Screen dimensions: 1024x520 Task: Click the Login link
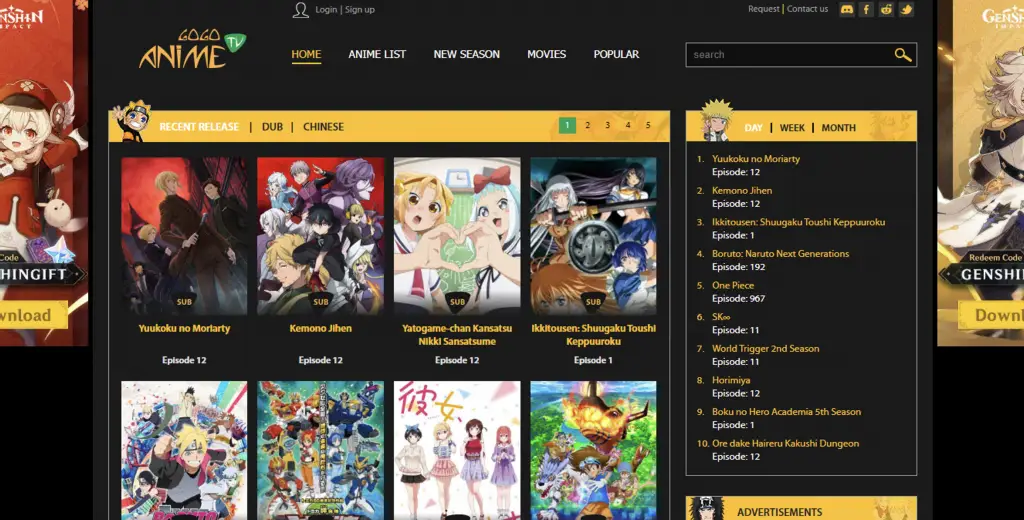click(326, 10)
